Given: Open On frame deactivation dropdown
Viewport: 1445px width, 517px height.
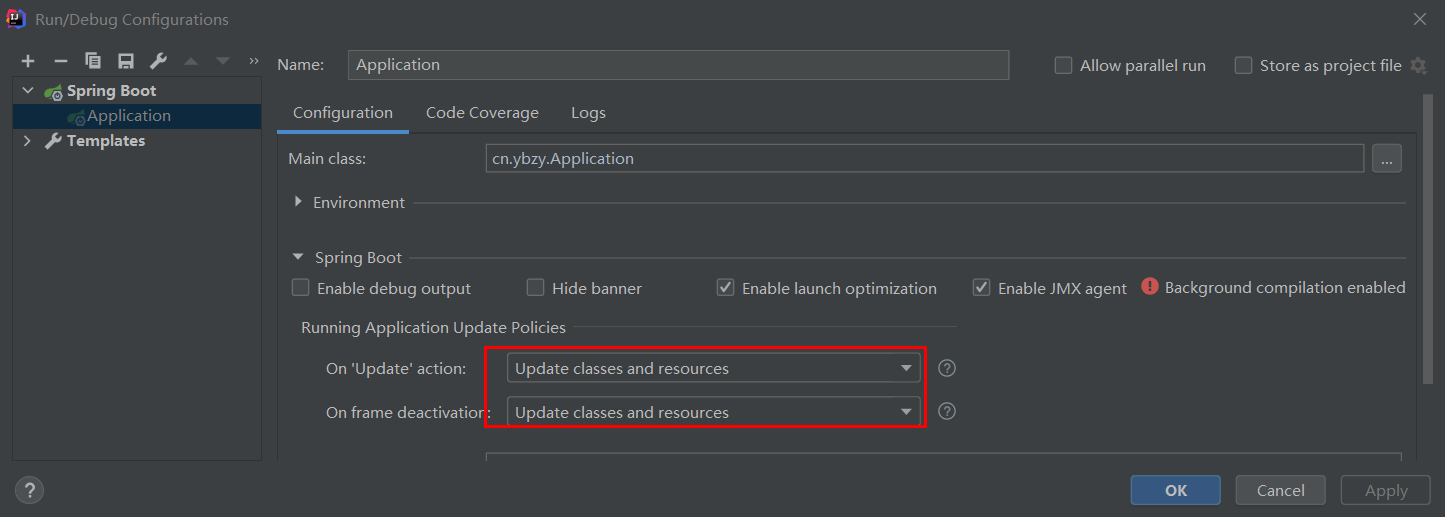Looking at the screenshot, I should coord(714,412).
